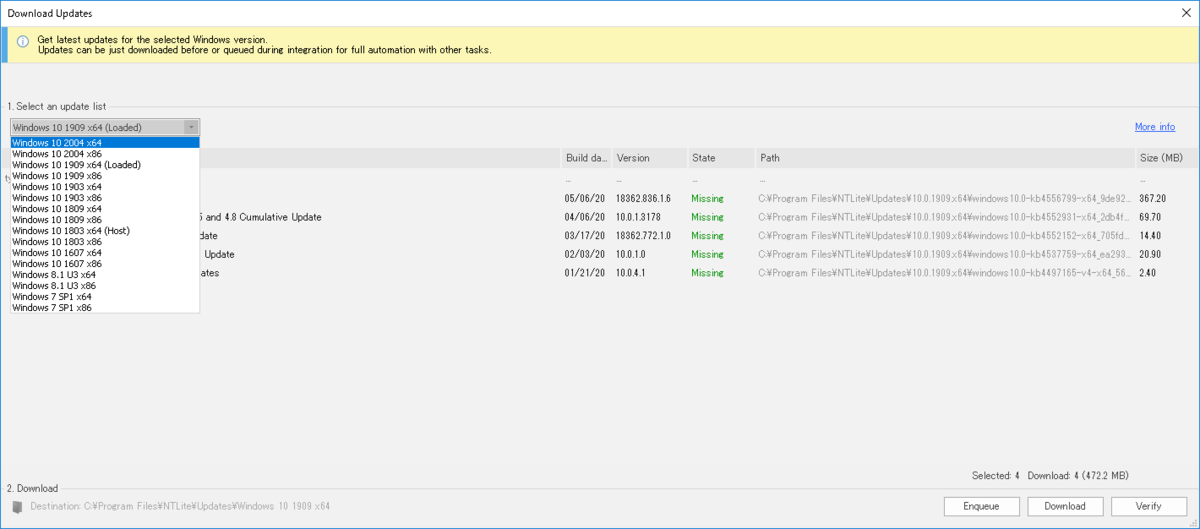Screen dimensions: 1200x529
Task: Pick Windows 10 1809 x64 option
Action: [105, 209]
